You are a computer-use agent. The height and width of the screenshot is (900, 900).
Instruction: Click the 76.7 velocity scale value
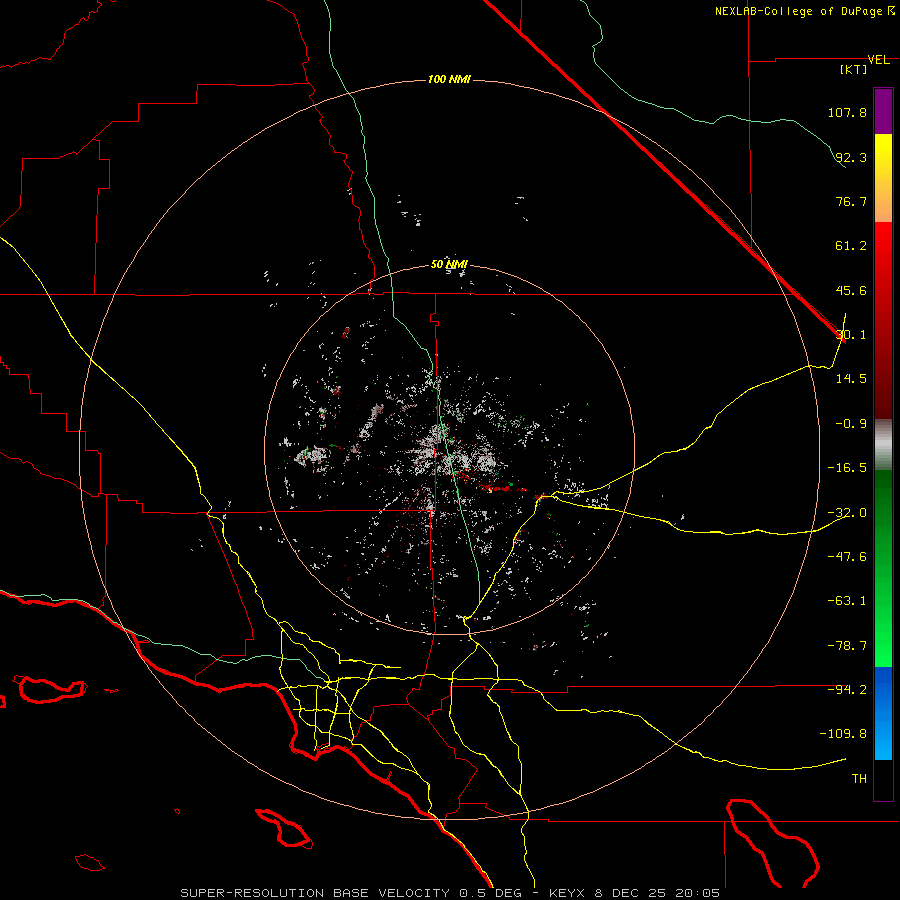pyautogui.click(x=851, y=201)
